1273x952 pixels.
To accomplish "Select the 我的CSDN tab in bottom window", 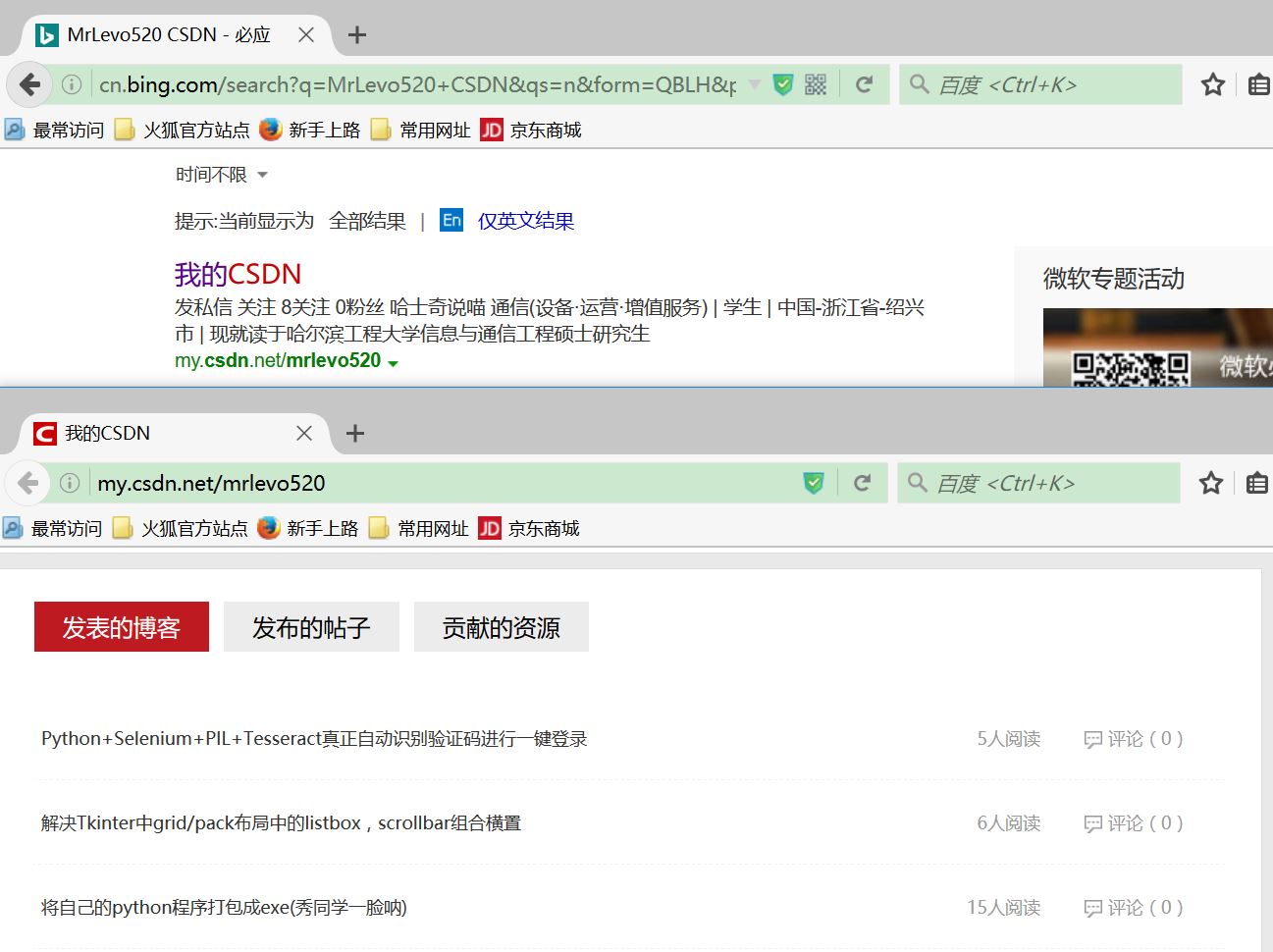I will (175, 433).
